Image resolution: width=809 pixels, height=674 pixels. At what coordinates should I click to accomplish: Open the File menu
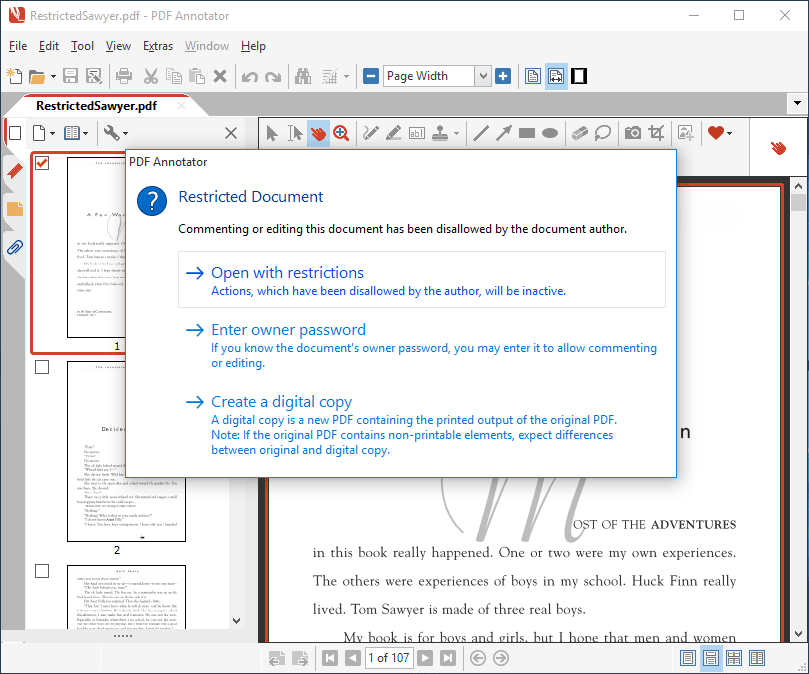click(18, 46)
